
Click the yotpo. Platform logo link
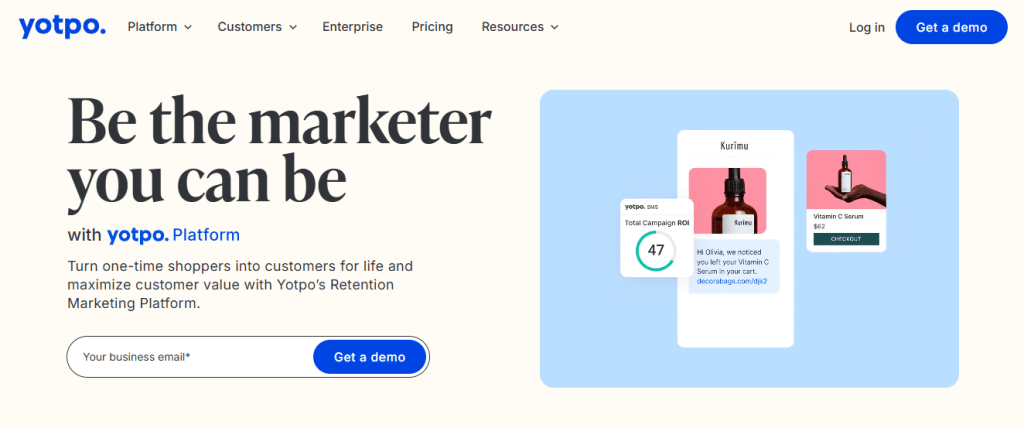pos(173,236)
